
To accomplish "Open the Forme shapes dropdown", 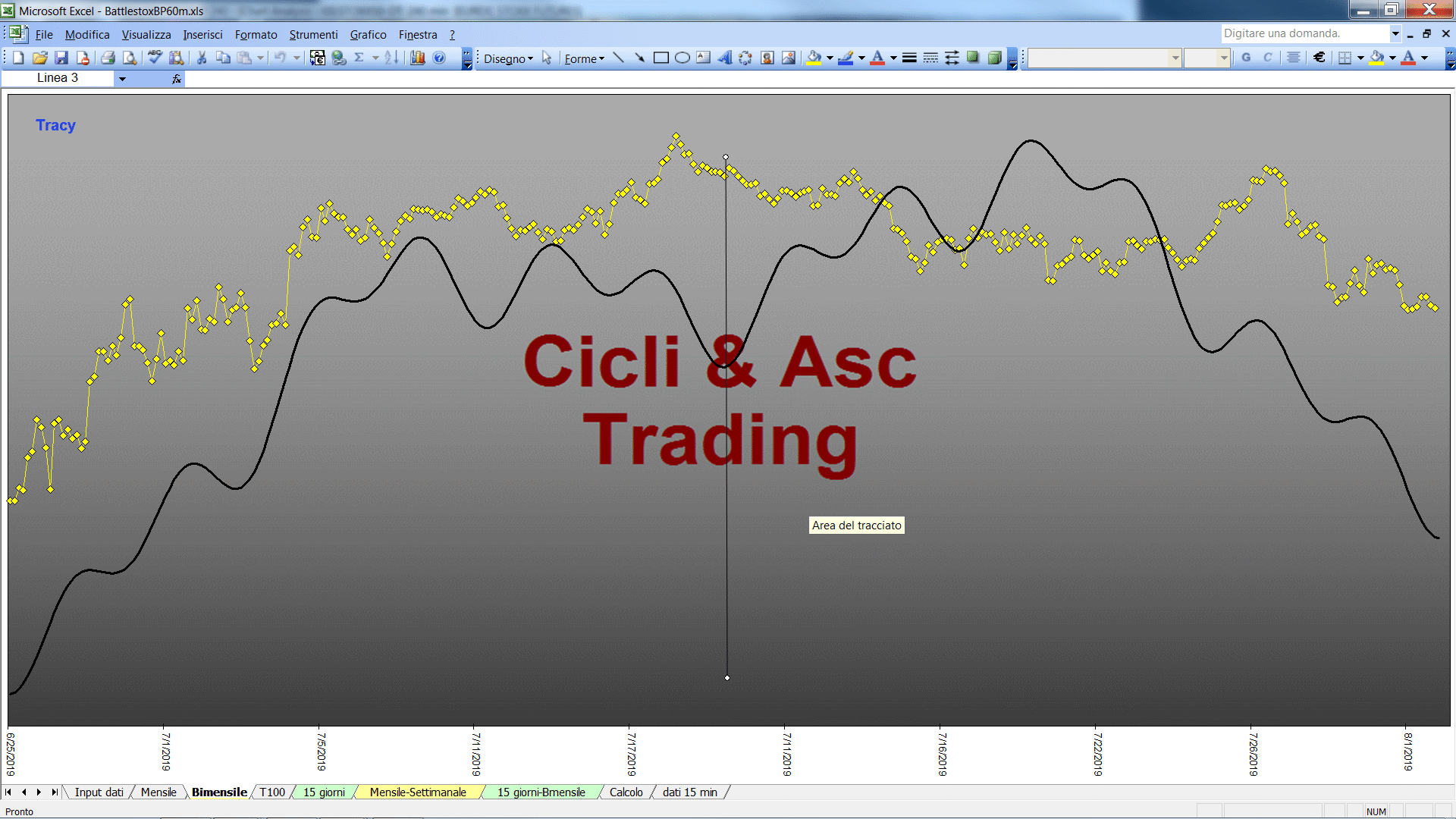I will (584, 58).
